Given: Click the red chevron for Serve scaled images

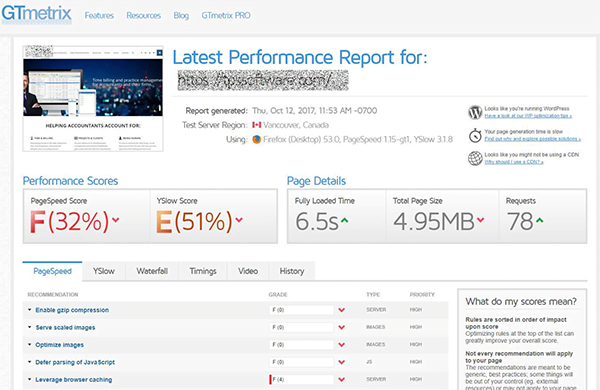Looking at the screenshot, I should 342,327.
